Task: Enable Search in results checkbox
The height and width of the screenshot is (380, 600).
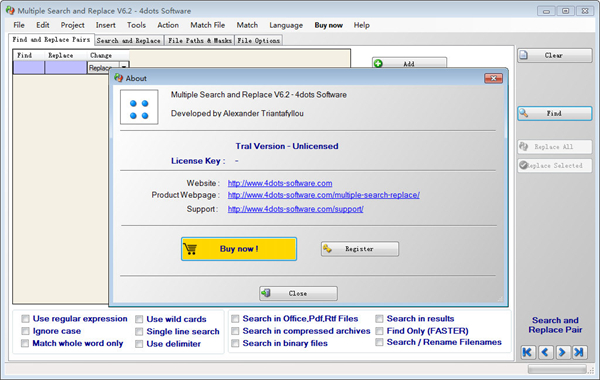Action: click(x=379, y=319)
